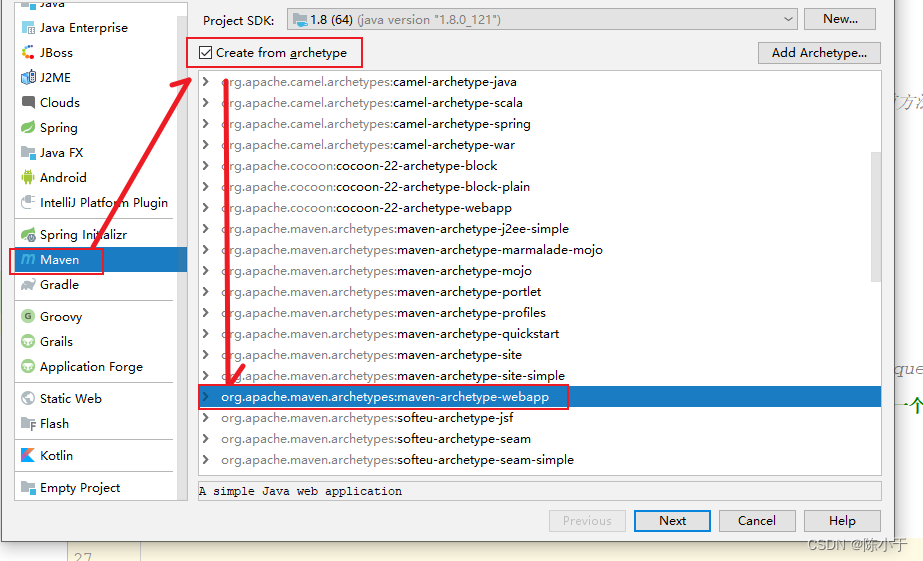
Task: Click the Add Archetype... button
Action: (819, 53)
